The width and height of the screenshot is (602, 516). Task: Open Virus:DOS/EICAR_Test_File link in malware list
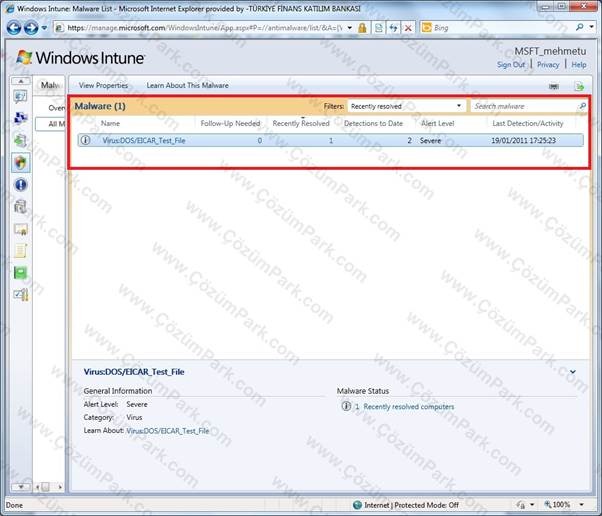click(144, 141)
